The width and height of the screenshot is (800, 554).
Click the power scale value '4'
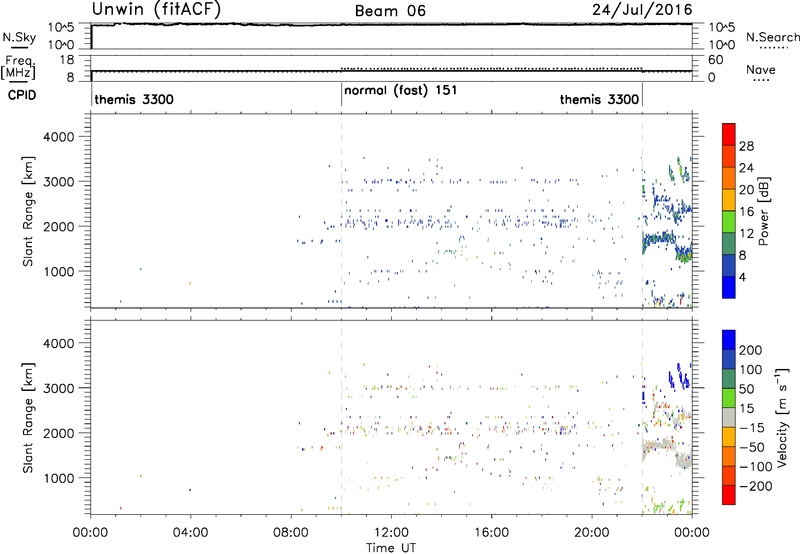(x=742, y=277)
